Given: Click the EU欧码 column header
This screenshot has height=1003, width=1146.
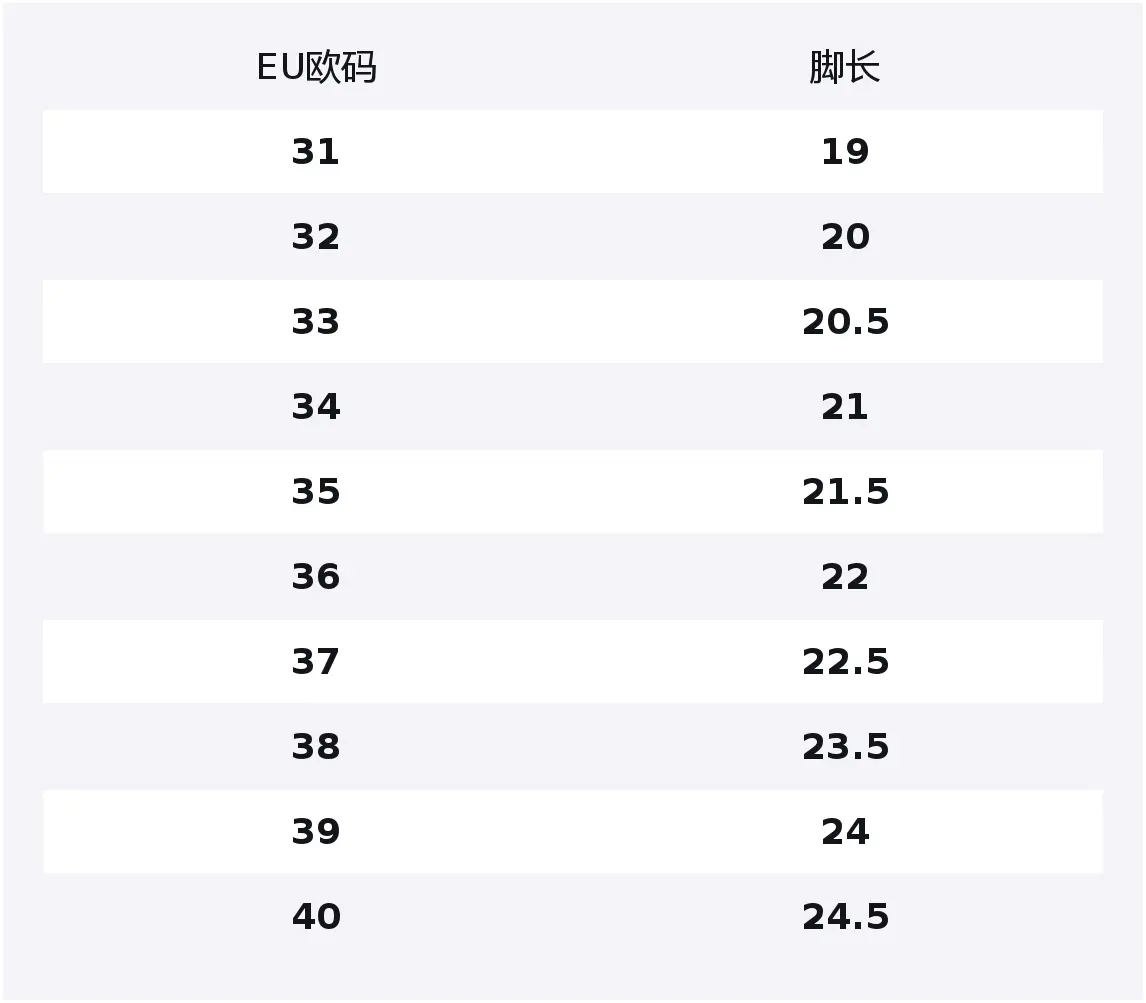Looking at the screenshot, I should click(x=316, y=67).
